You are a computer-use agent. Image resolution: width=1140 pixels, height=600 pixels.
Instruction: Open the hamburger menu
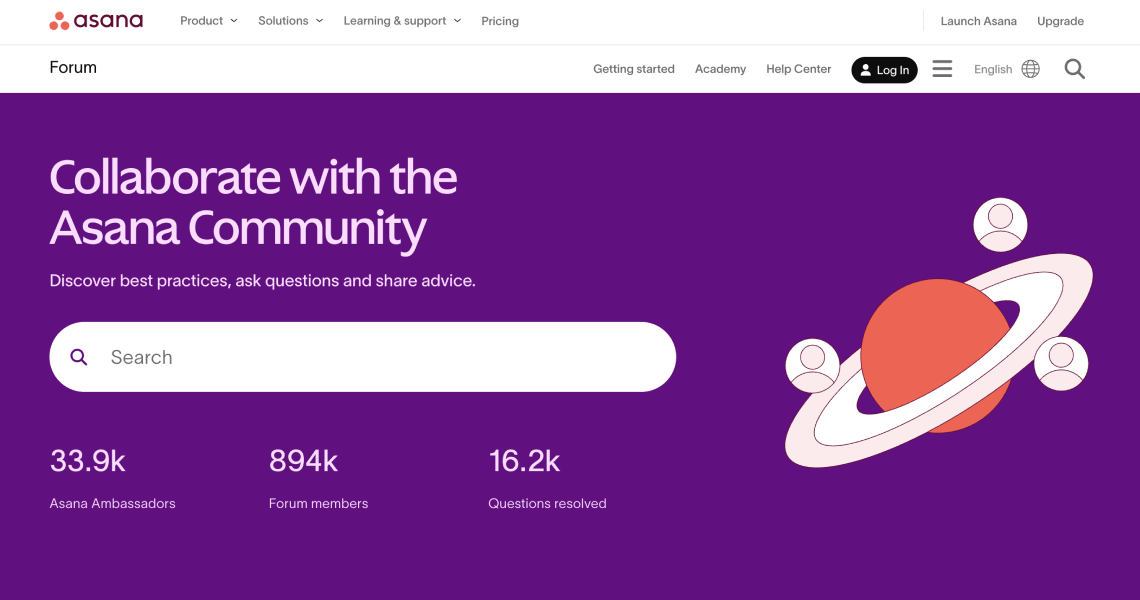pyautogui.click(x=942, y=69)
